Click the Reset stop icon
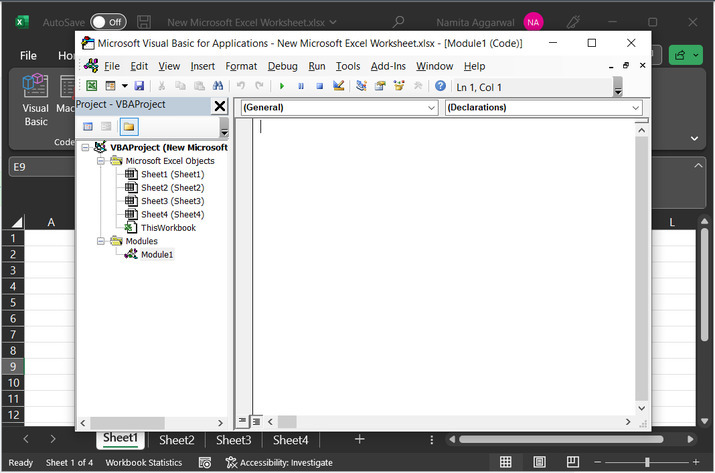 click(x=320, y=86)
